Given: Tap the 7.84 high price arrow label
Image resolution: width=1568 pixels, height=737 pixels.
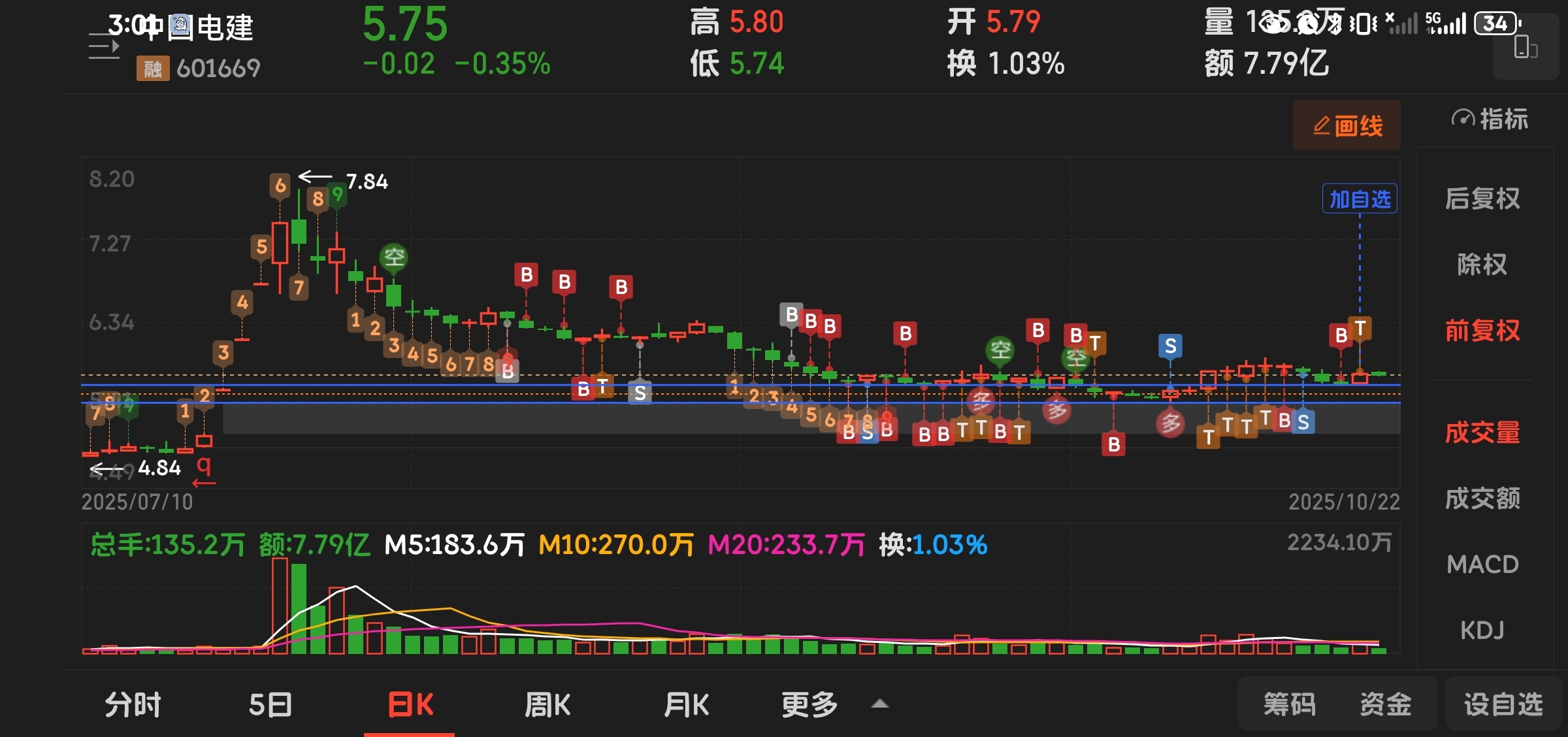Looking at the screenshot, I should pos(366,181).
